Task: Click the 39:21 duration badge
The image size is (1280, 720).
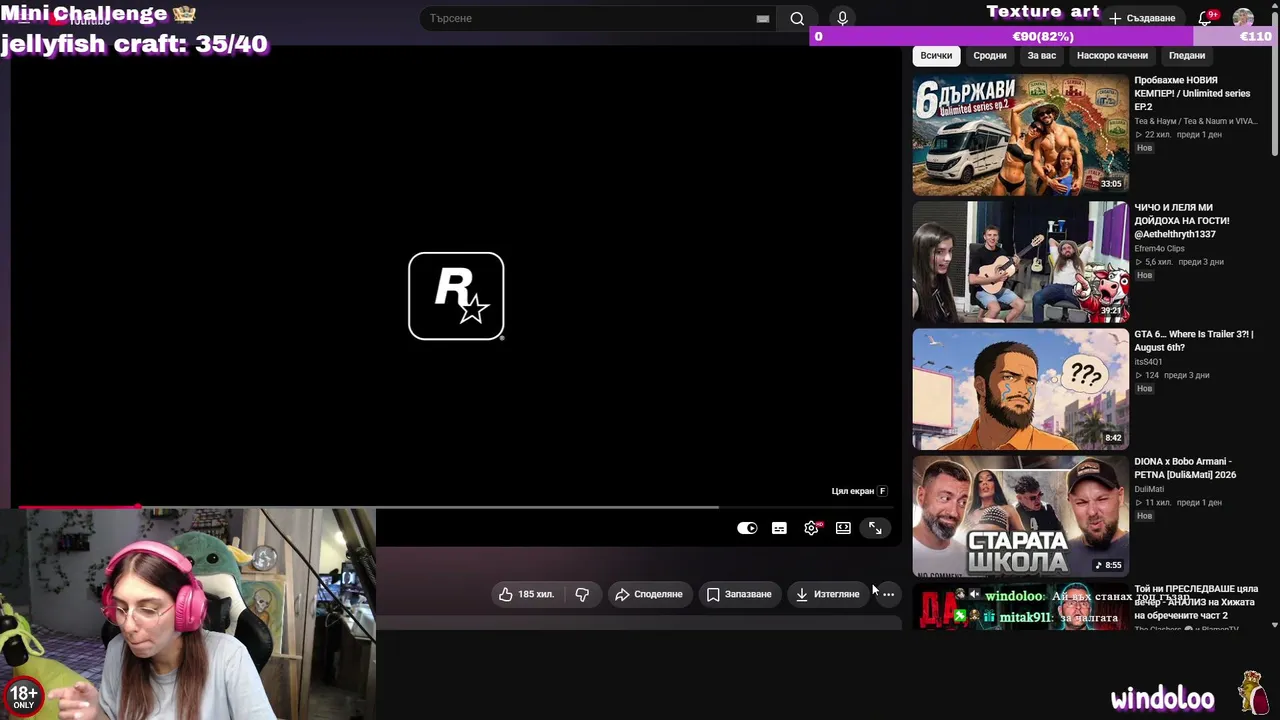Action: point(1111,311)
